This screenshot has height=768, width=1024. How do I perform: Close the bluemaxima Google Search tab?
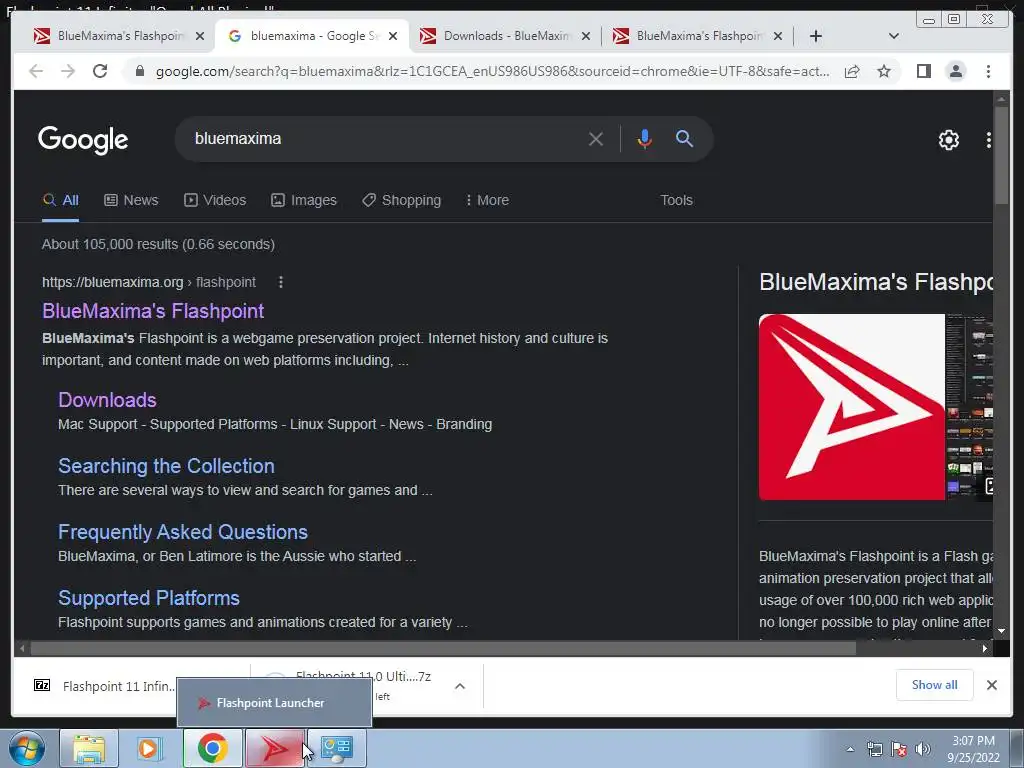tap(392, 36)
